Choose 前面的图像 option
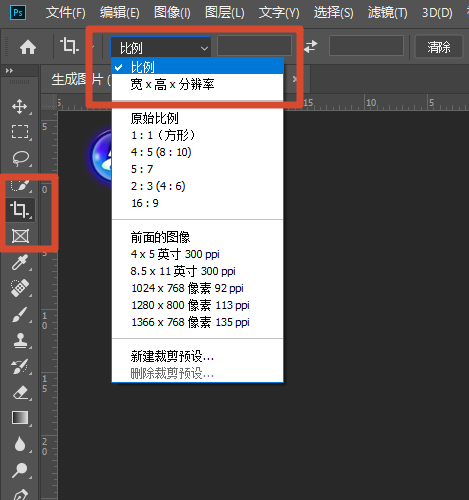Image resolution: width=469 pixels, height=500 pixels. (197, 237)
